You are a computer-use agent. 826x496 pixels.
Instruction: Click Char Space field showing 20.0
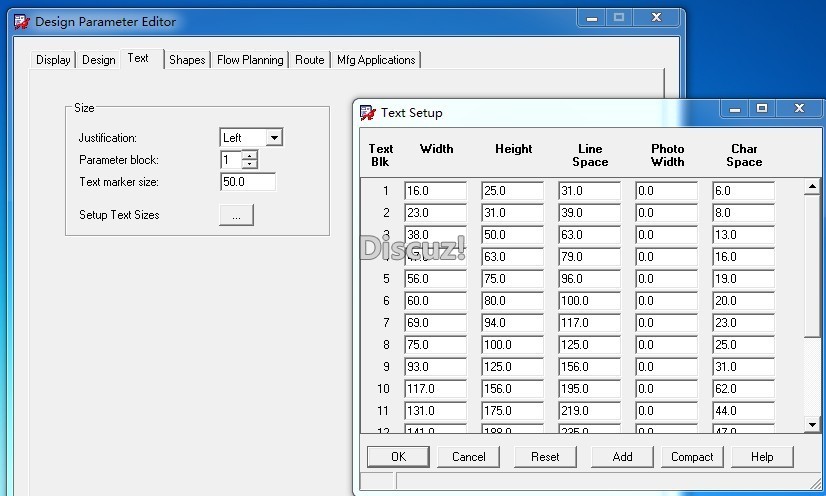743,301
